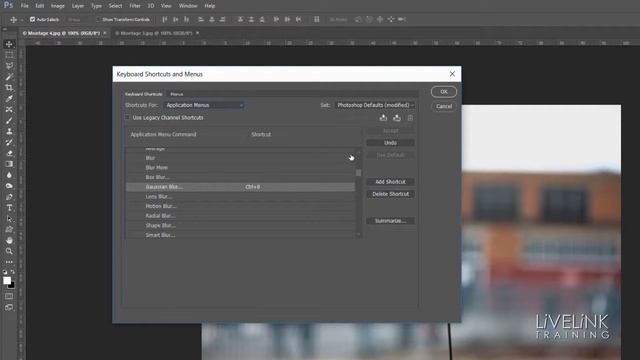
Task: Select the Move tool in the toolbox
Action: click(9, 44)
